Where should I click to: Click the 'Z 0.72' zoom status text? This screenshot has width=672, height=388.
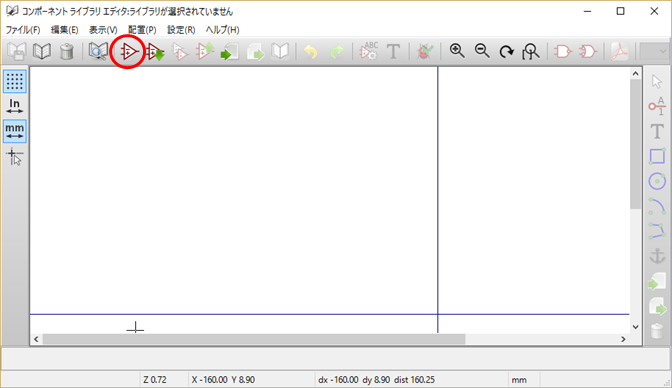pos(155,380)
